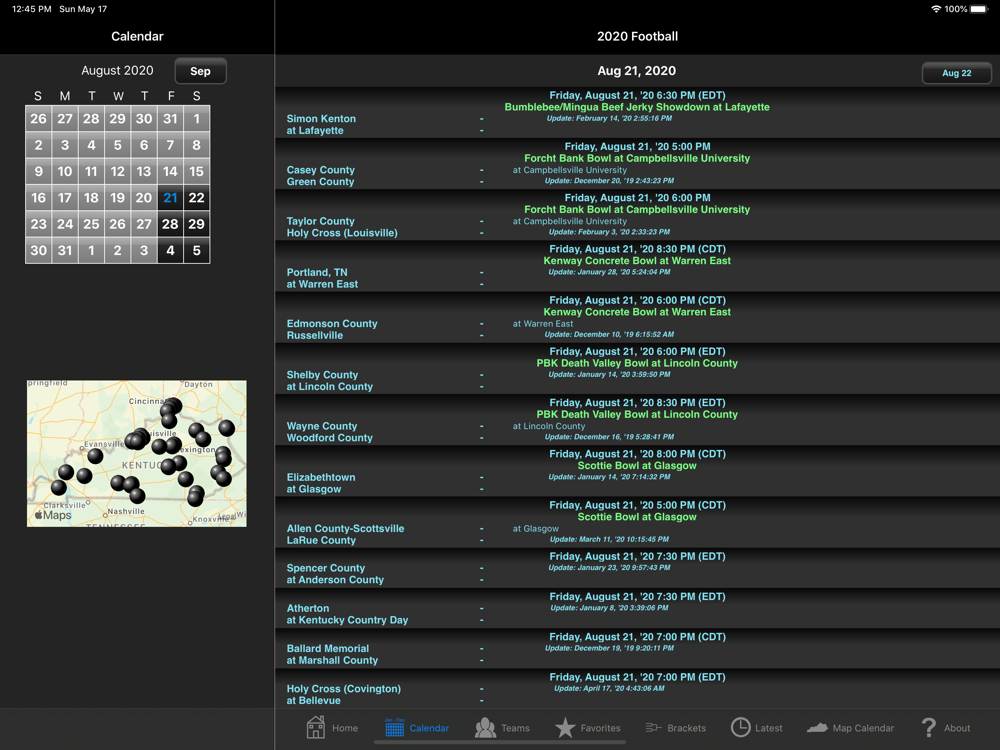Viewport: 1000px width, 750px height.
Task: Open the Map Calendar Kentucky-shape icon
Action: click(x=817, y=728)
